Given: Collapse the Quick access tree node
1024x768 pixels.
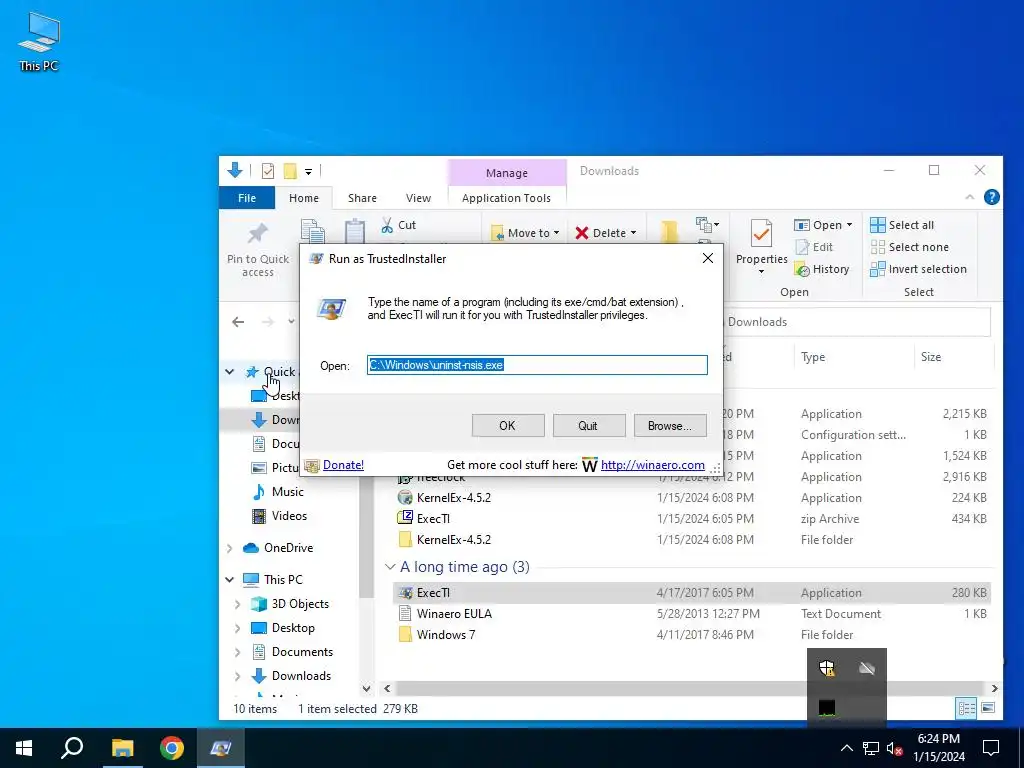Looking at the screenshot, I should [x=229, y=372].
